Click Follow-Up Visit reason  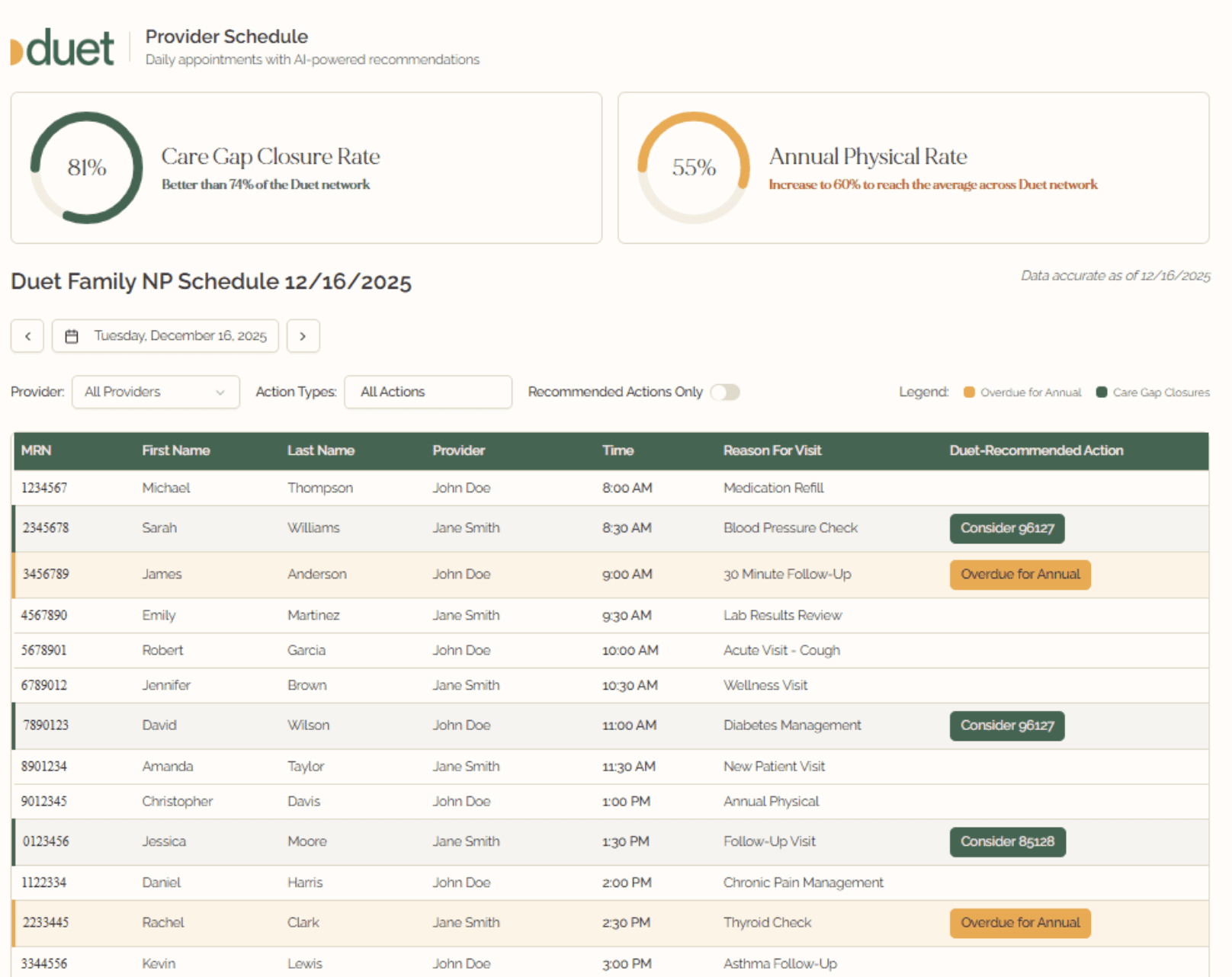[x=769, y=842]
